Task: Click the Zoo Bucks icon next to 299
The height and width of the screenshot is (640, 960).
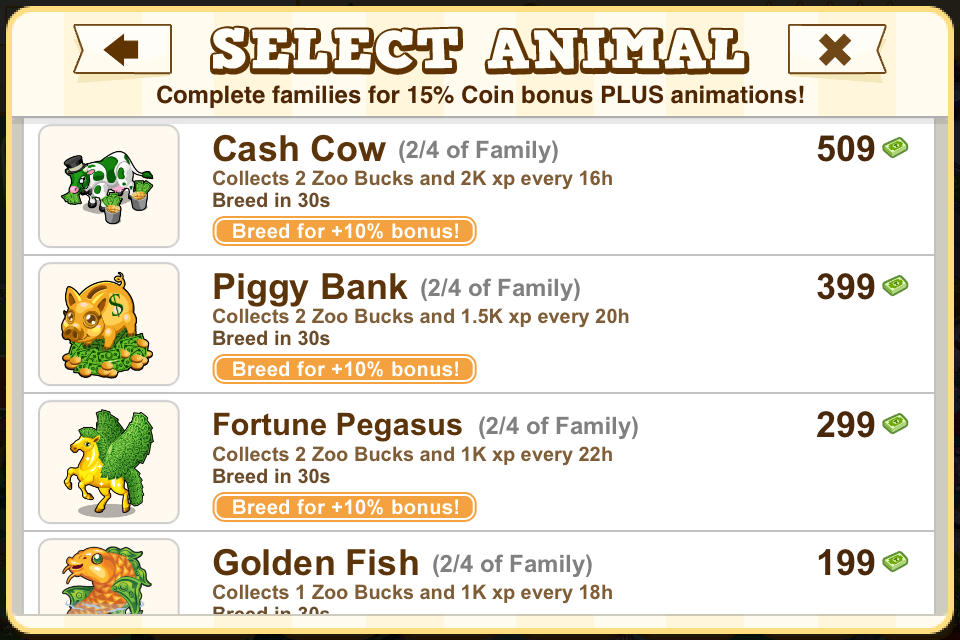Action: [x=895, y=423]
